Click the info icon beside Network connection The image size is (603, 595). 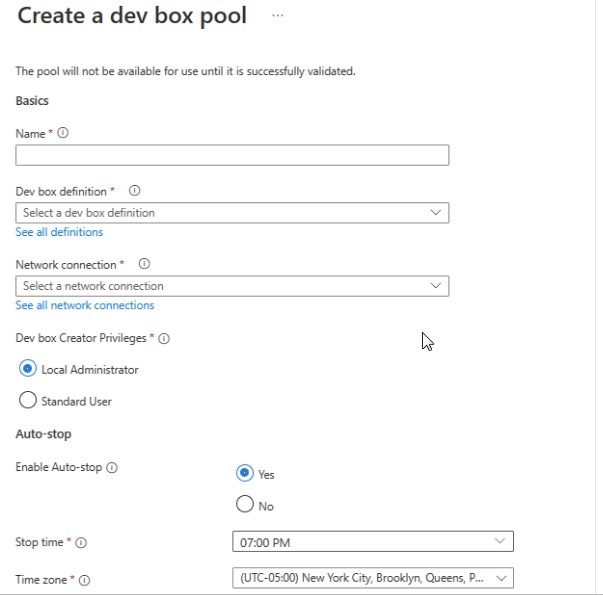tap(144, 264)
